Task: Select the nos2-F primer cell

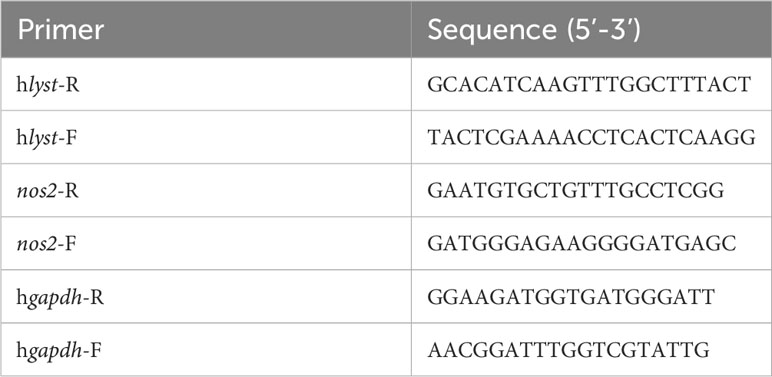Action: point(206,244)
